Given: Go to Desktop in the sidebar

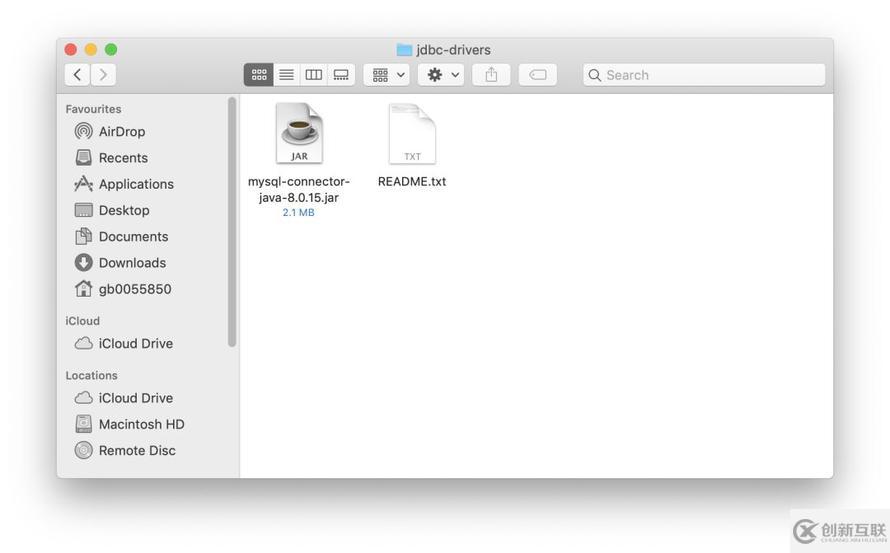Looking at the screenshot, I should [x=124, y=210].
